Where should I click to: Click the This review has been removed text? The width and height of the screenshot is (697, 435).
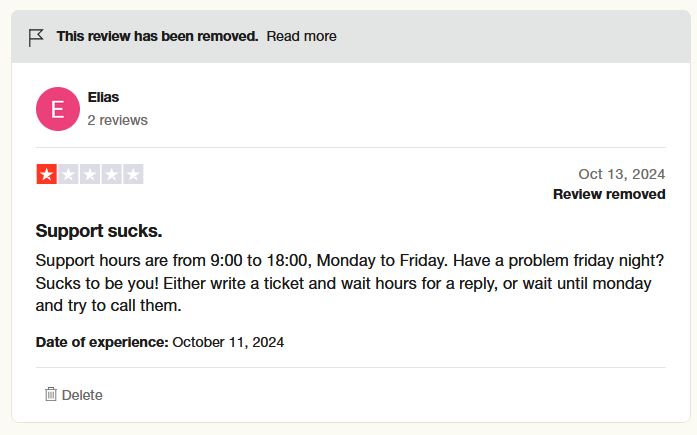157,36
